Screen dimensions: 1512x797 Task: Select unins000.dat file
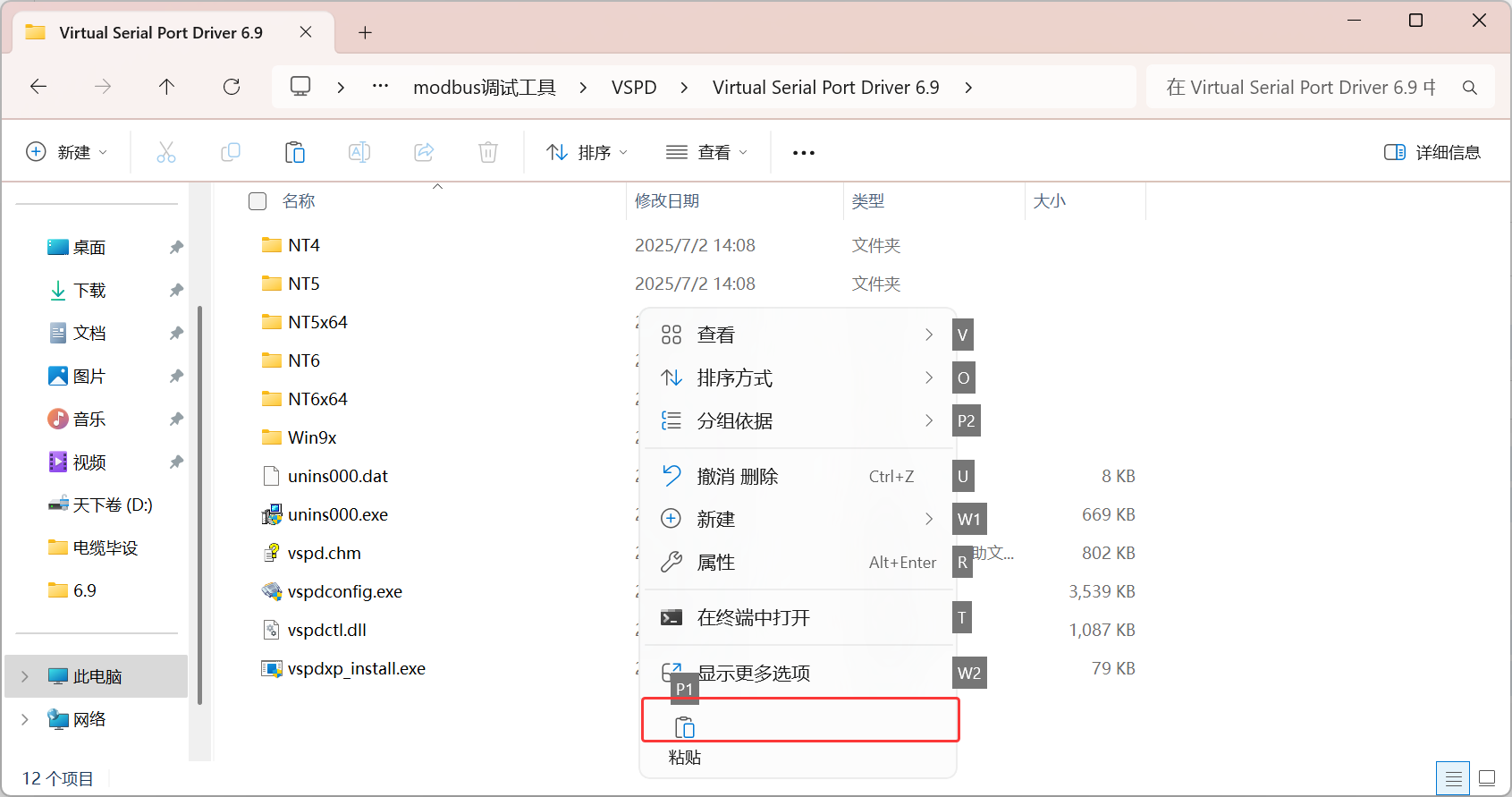pyautogui.click(x=325, y=476)
